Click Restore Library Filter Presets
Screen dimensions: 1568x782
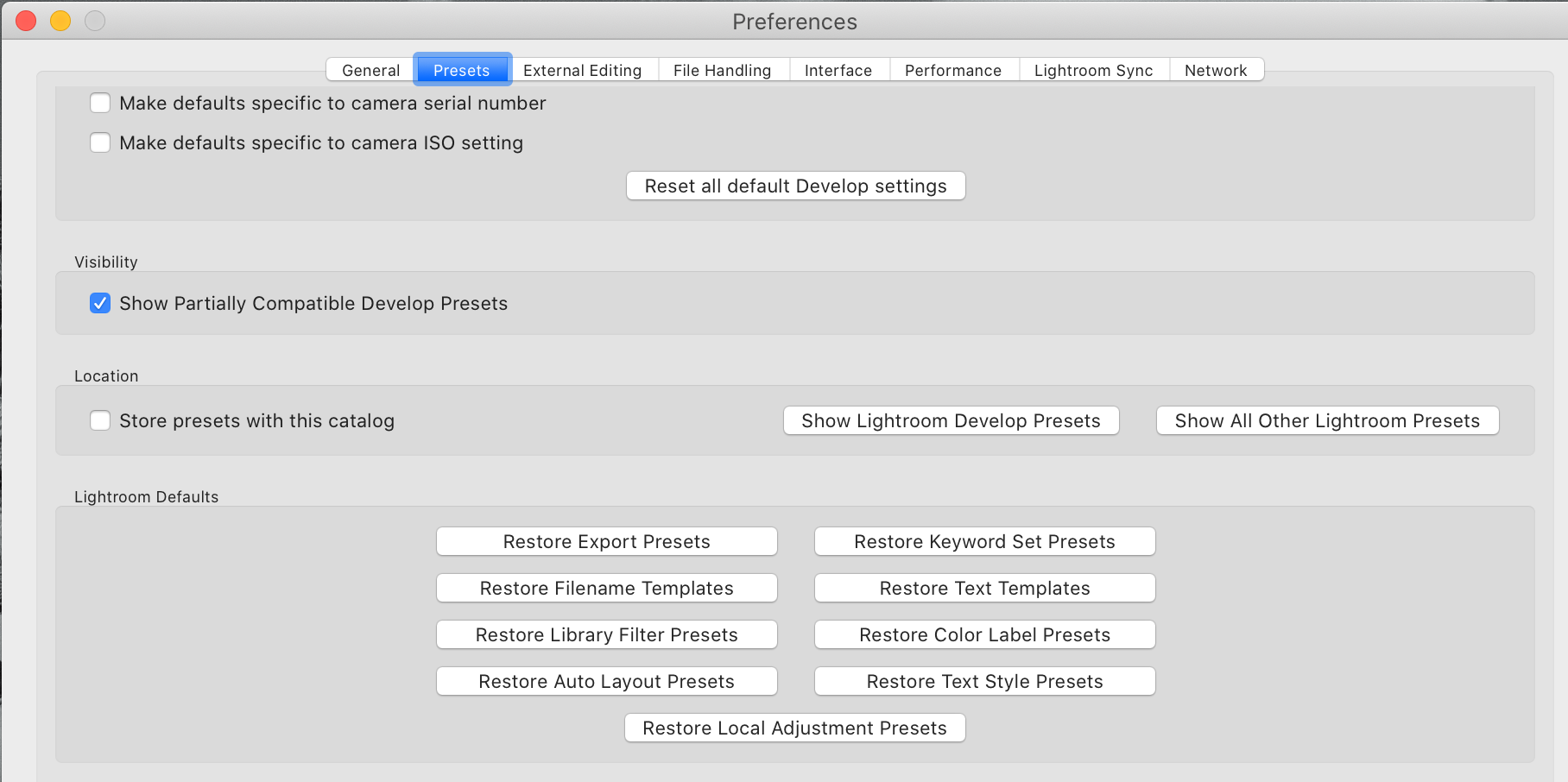(x=606, y=634)
